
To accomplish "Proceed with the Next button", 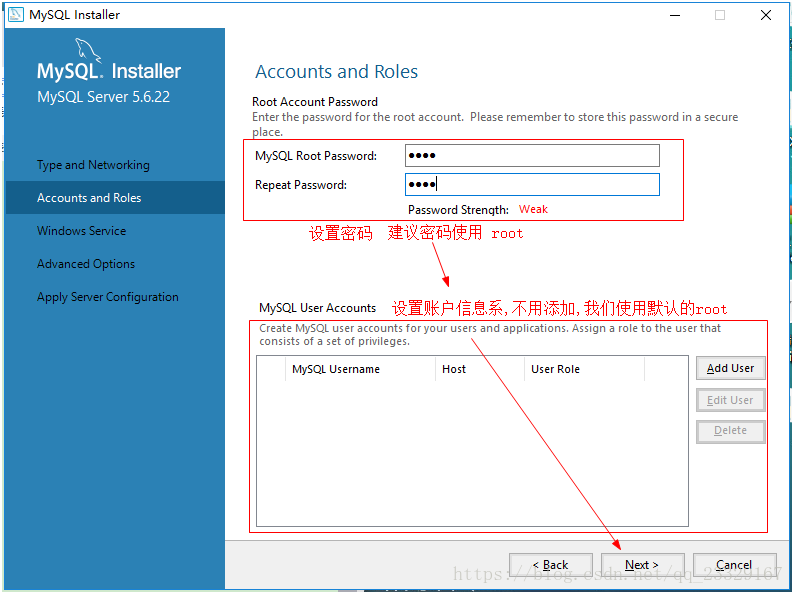I will coord(642,565).
